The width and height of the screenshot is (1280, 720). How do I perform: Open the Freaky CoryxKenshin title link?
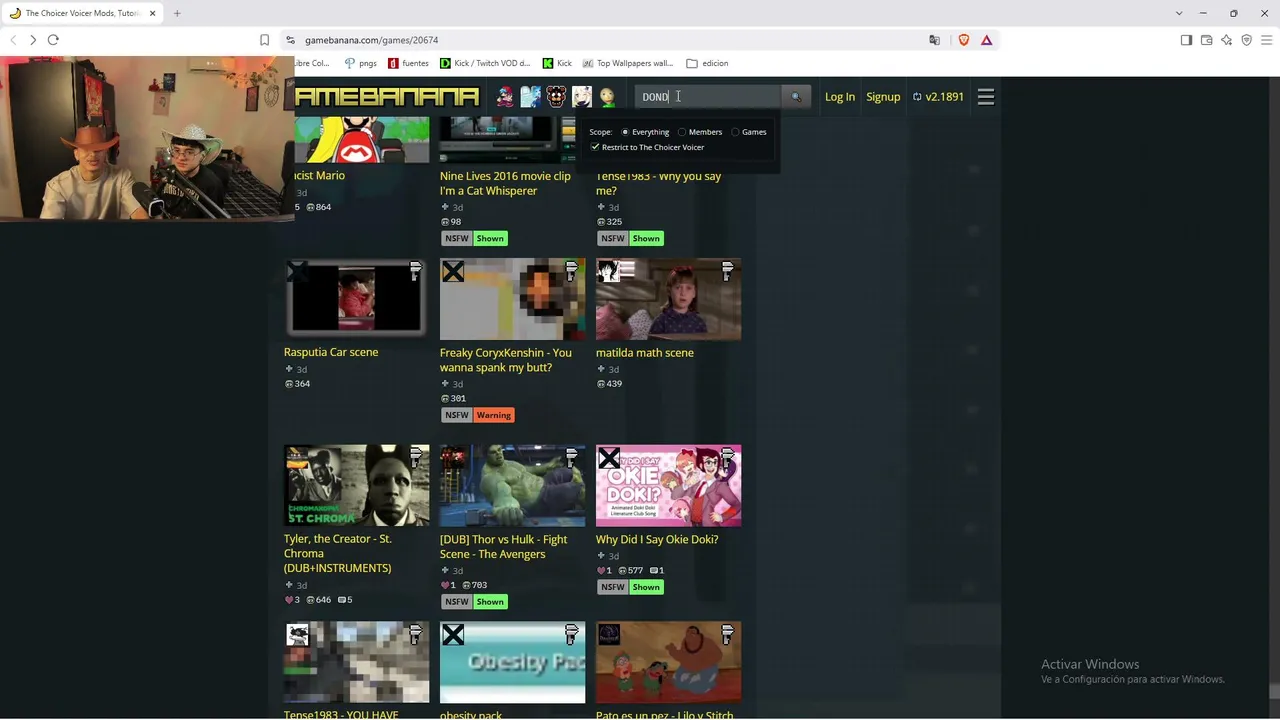[506, 360]
